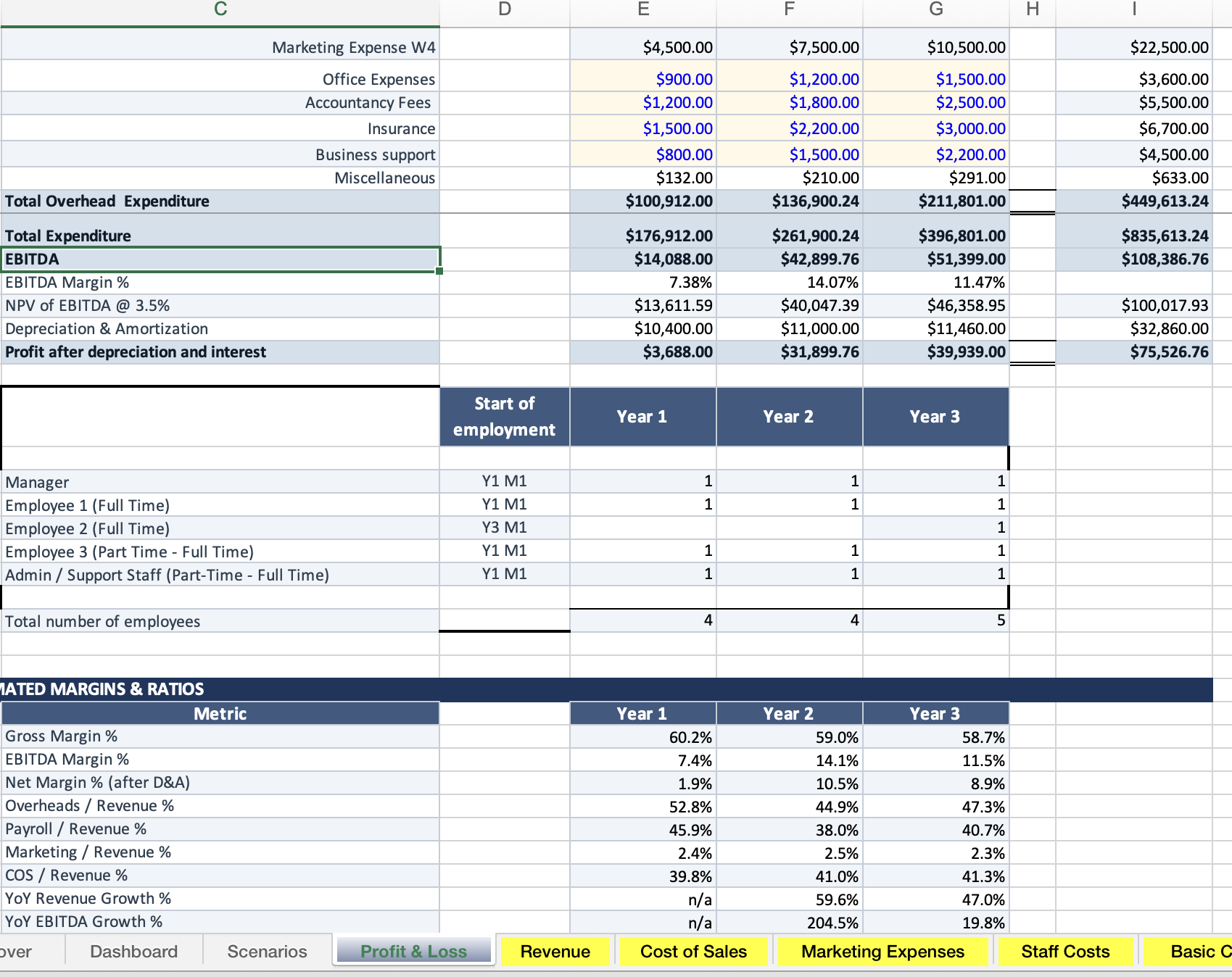Select Business support Year 1 value $800.00
This screenshot has height=977, width=1232.
tap(643, 154)
